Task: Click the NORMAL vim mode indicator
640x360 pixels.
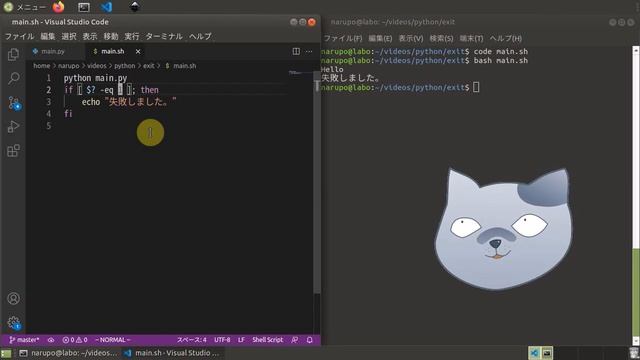Action: pos(113,340)
